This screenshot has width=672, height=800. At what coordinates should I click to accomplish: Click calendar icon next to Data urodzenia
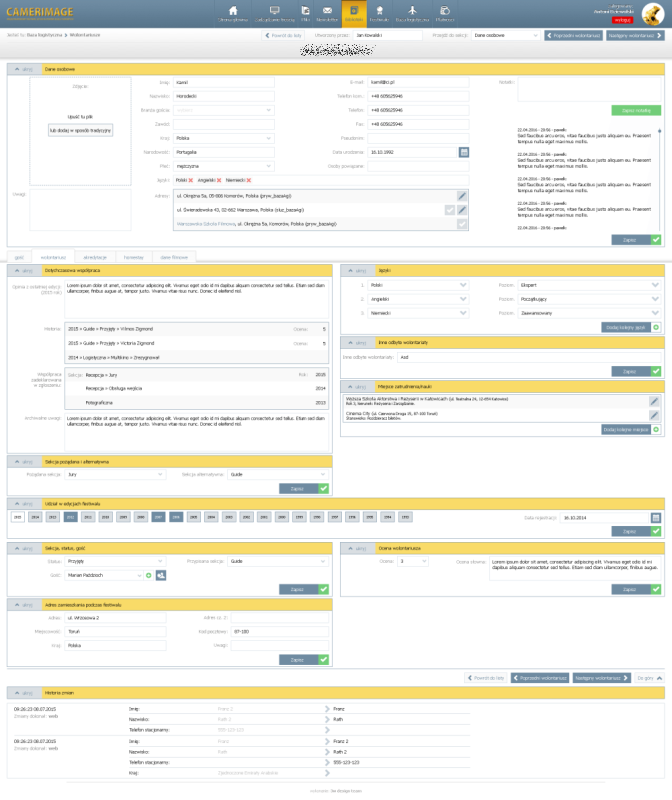pyautogui.click(x=464, y=151)
